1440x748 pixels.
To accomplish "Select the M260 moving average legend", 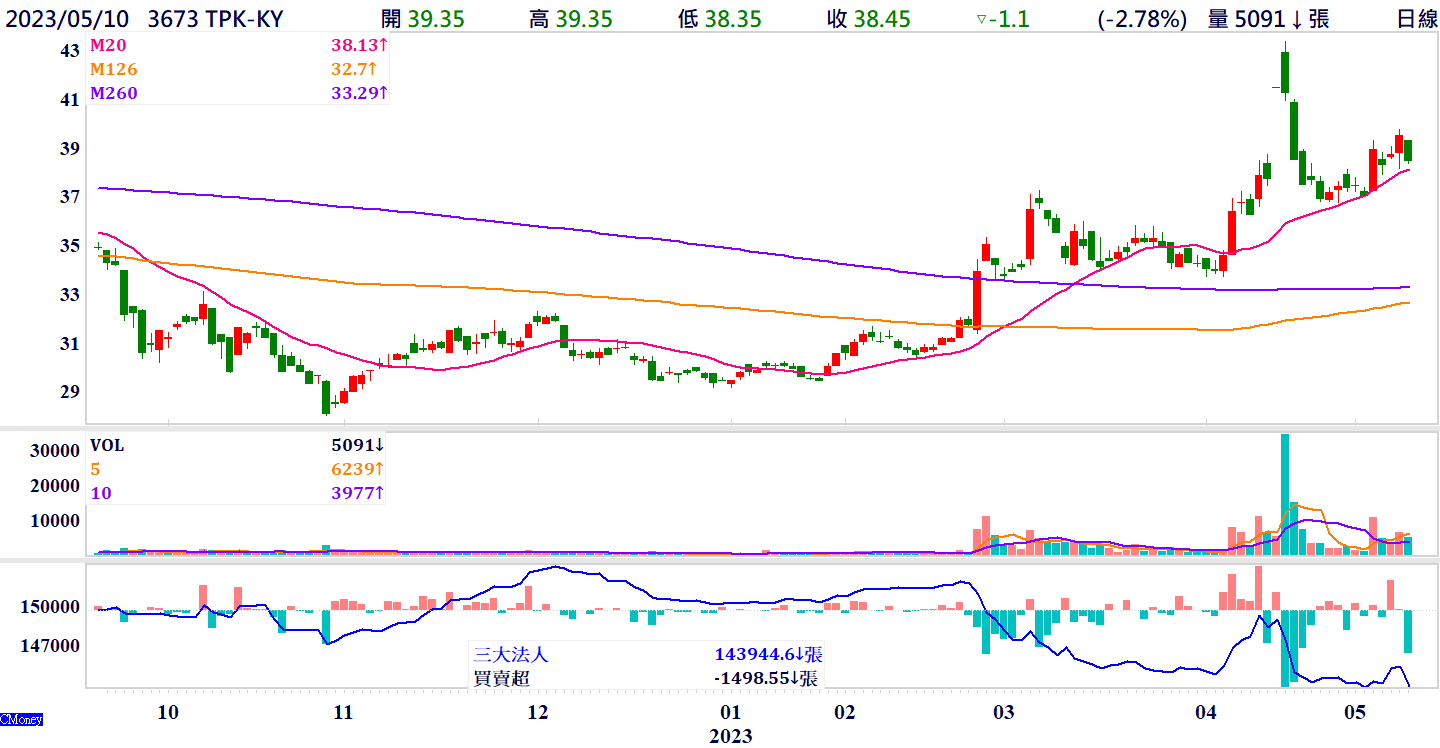I will pyautogui.click(x=113, y=93).
